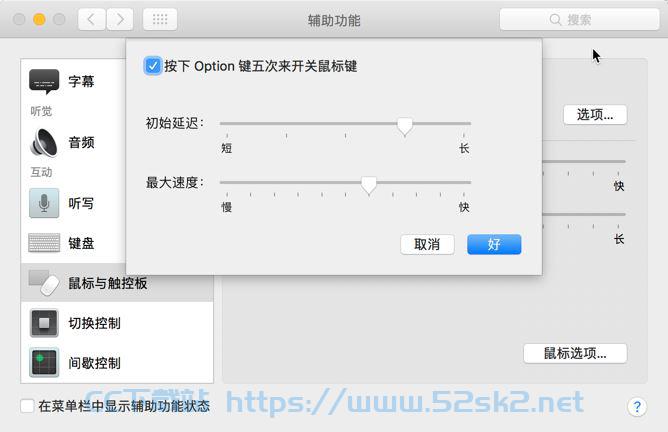Open the 键盘 keyboard icon
668x432 pixels.
coord(44,243)
